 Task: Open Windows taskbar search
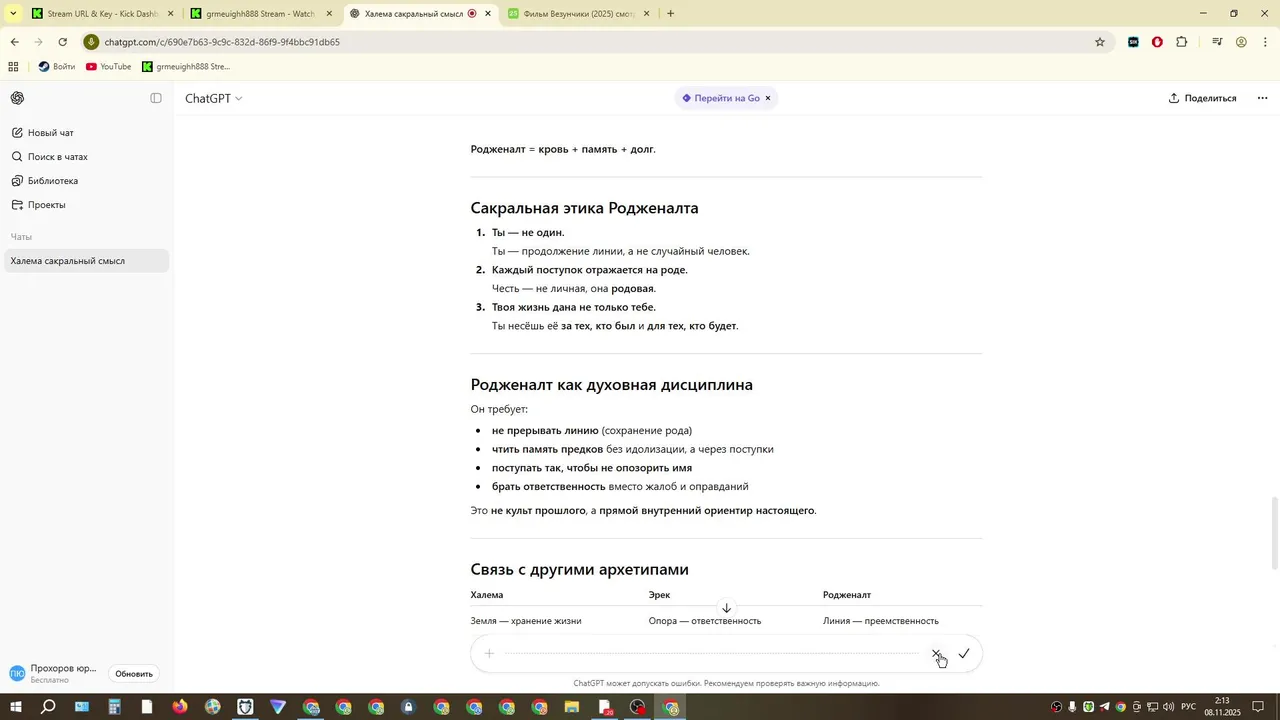click(48, 707)
